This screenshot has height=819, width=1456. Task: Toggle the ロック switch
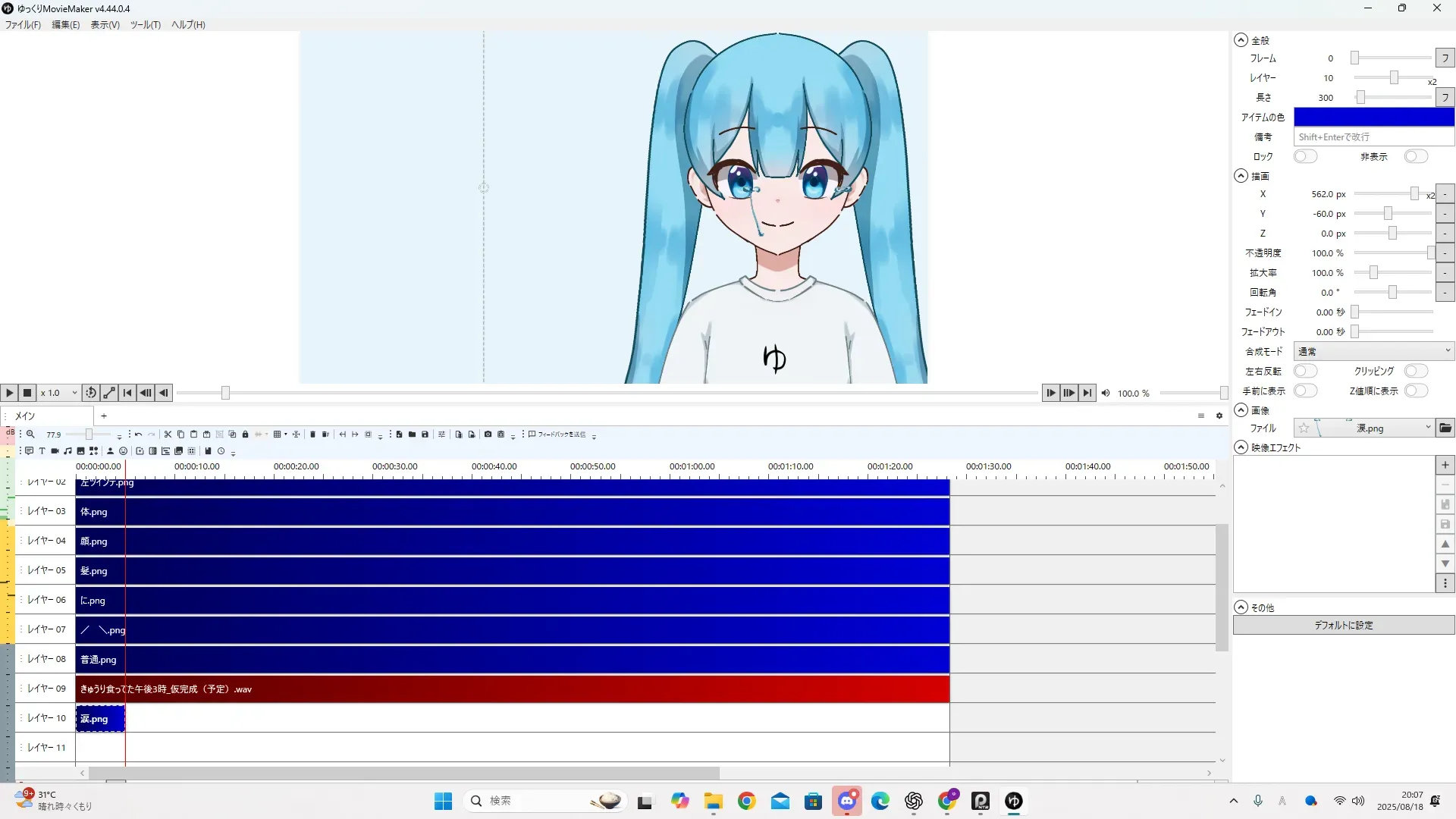pyautogui.click(x=1305, y=156)
